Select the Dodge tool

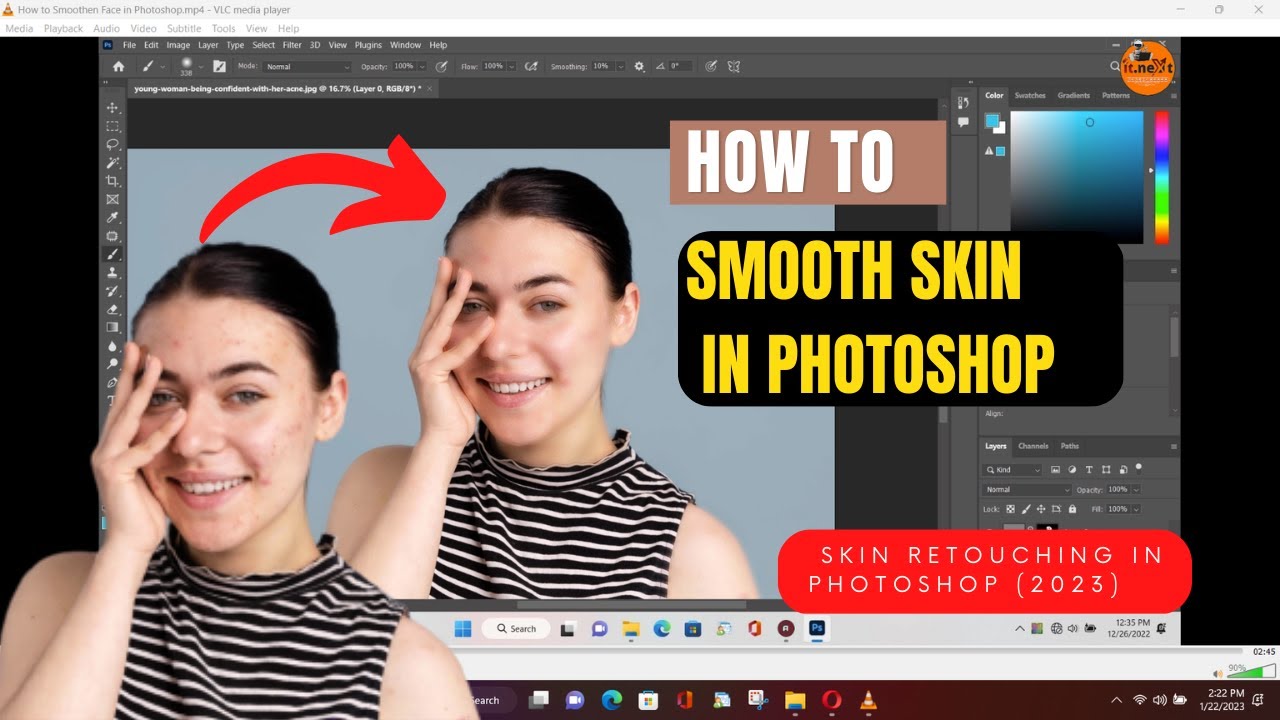tap(112, 364)
